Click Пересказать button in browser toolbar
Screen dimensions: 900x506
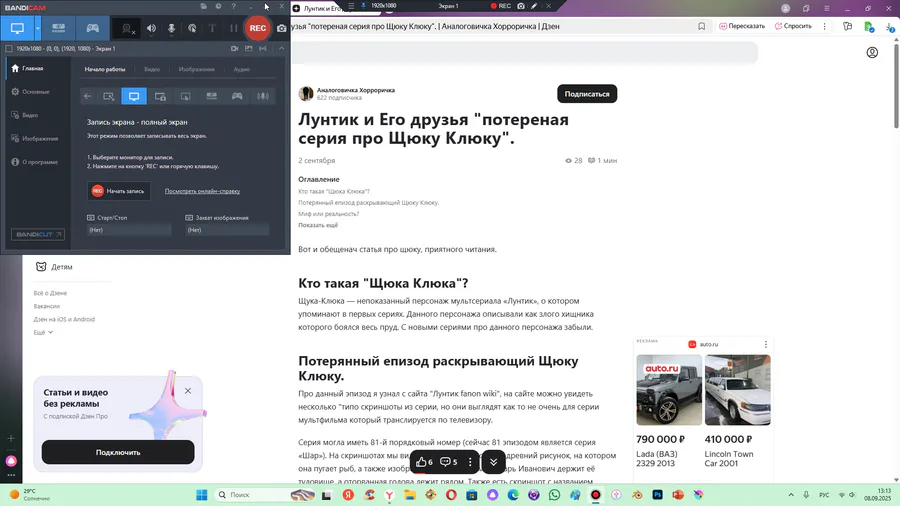(742, 26)
